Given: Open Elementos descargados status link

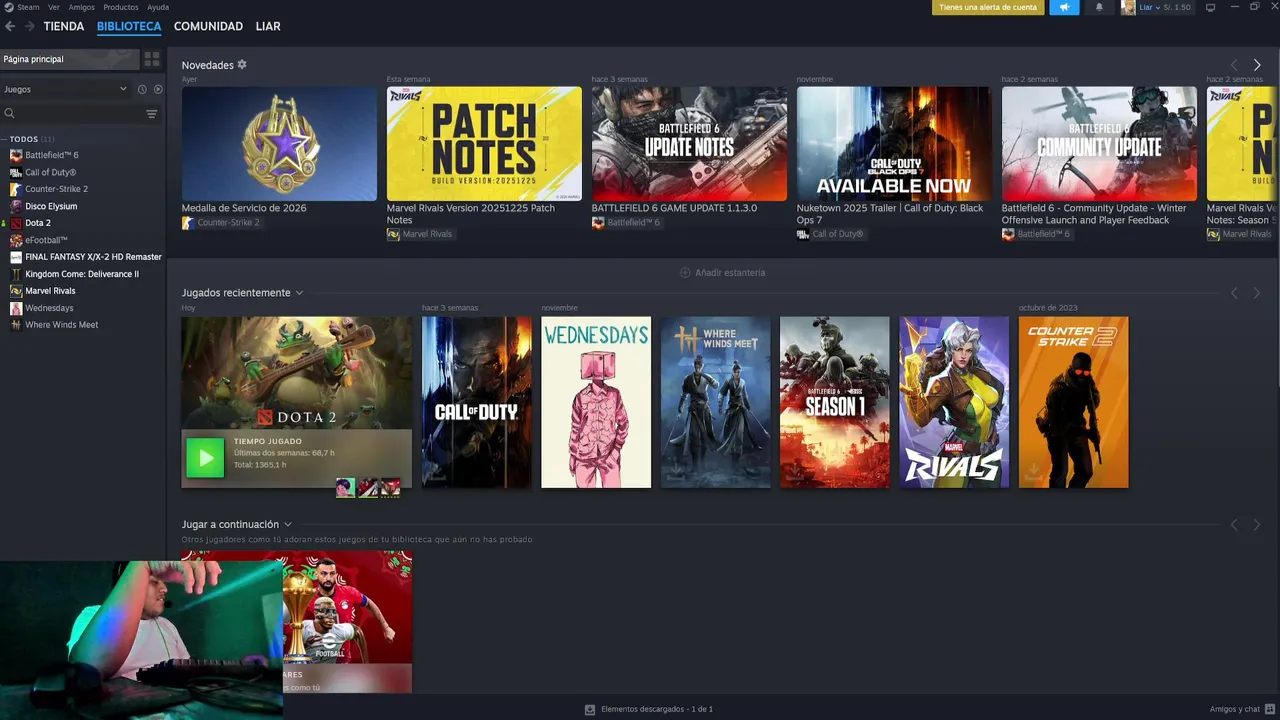Looking at the screenshot, I should click(657, 709).
